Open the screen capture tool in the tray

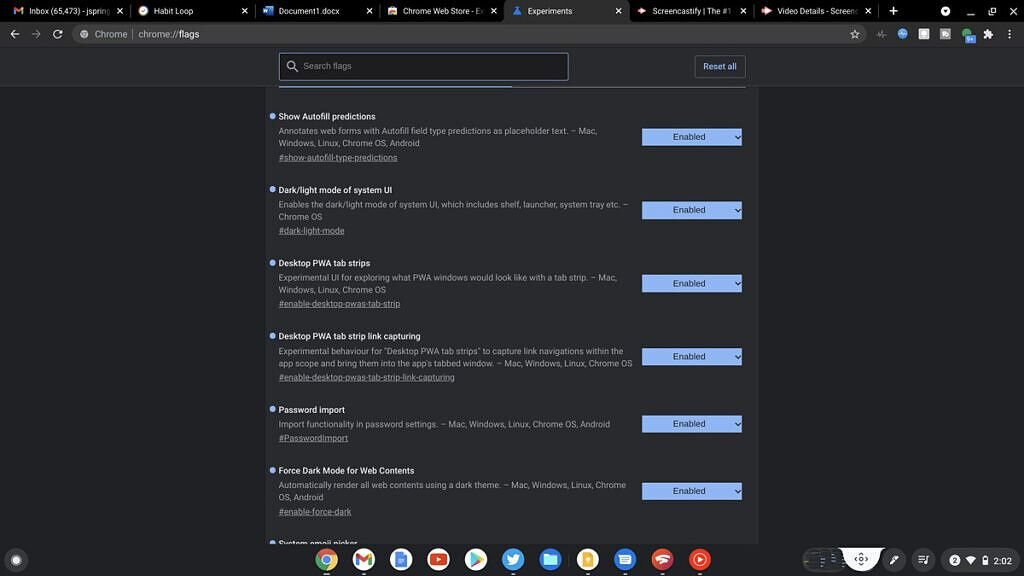pos(861,559)
